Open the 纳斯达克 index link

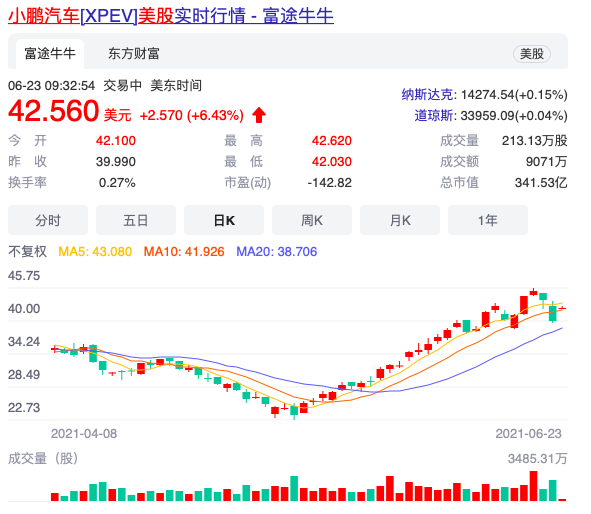pyautogui.click(x=427, y=94)
